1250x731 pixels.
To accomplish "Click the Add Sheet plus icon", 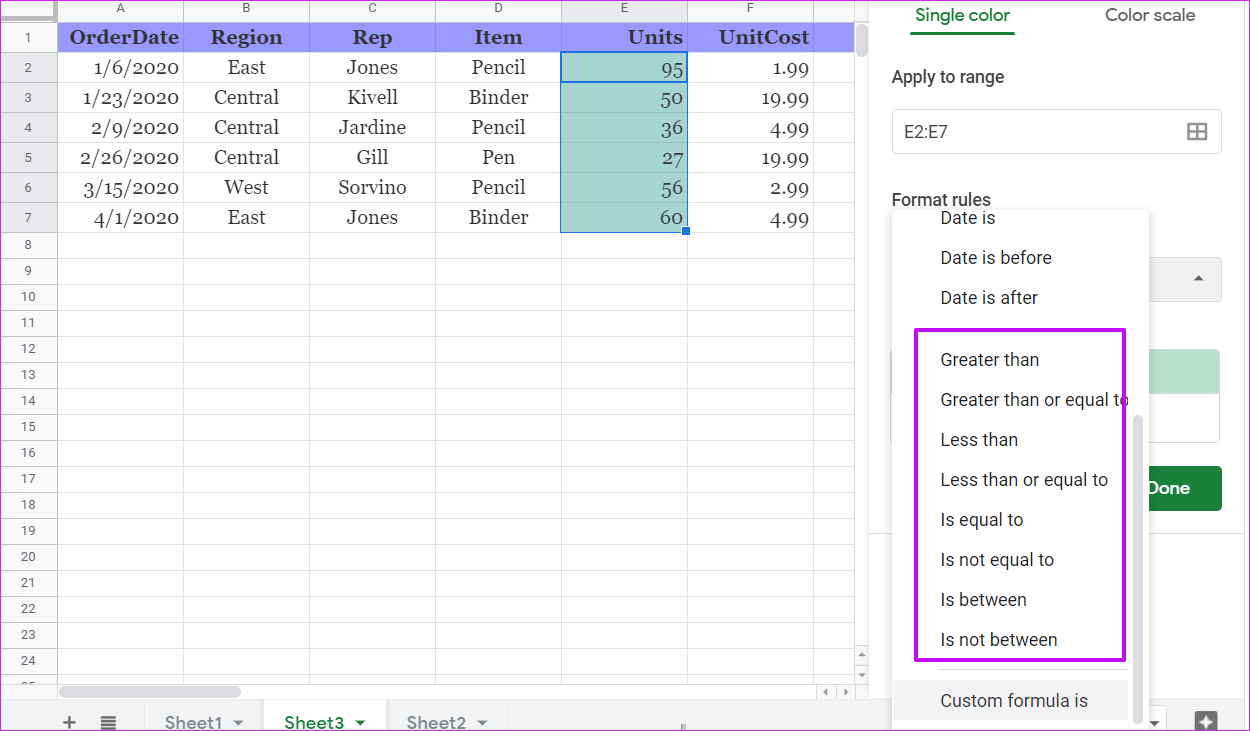I will tap(69, 722).
